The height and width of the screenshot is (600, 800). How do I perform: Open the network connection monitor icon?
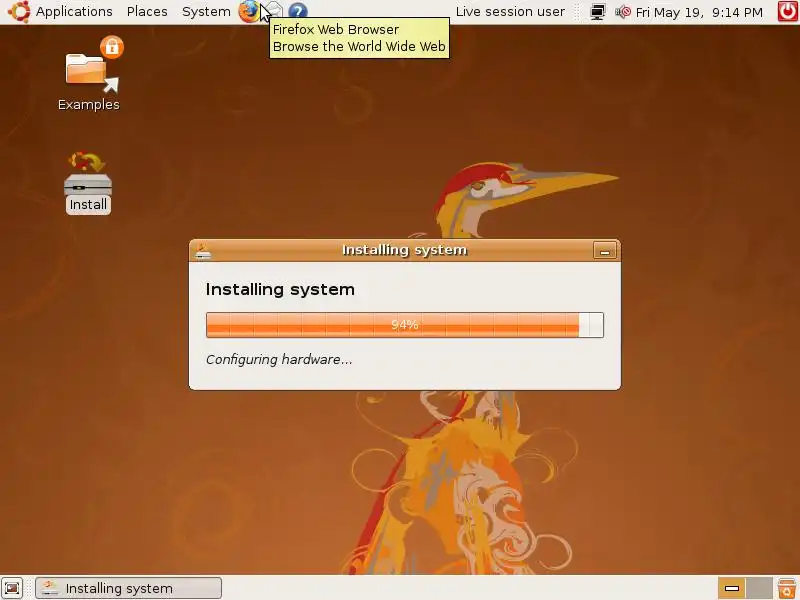[597, 12]
